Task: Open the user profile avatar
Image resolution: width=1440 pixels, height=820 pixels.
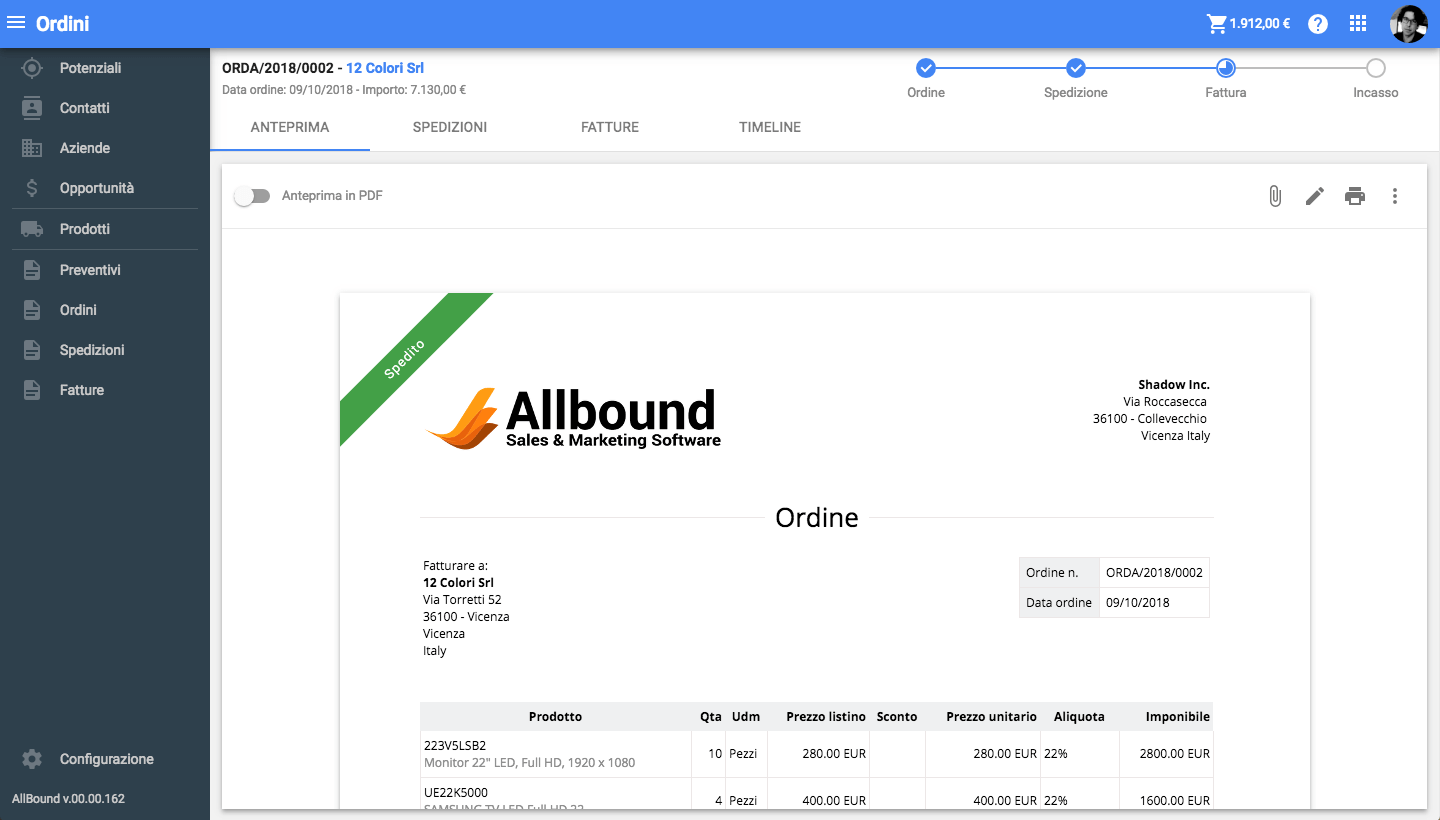Action: [x=1409, y=24]
